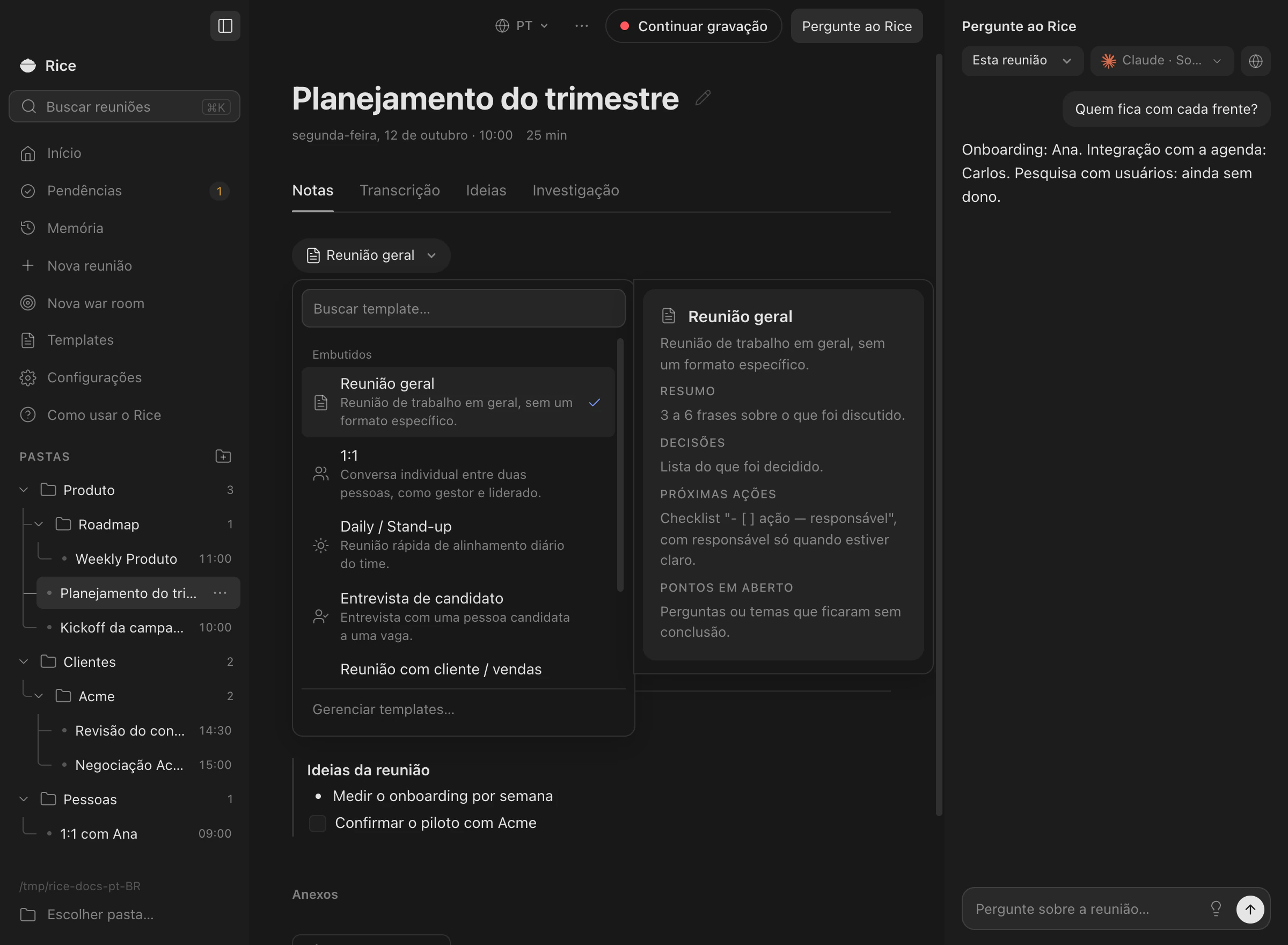Switch to the Investigação tab

coord(575,191)
